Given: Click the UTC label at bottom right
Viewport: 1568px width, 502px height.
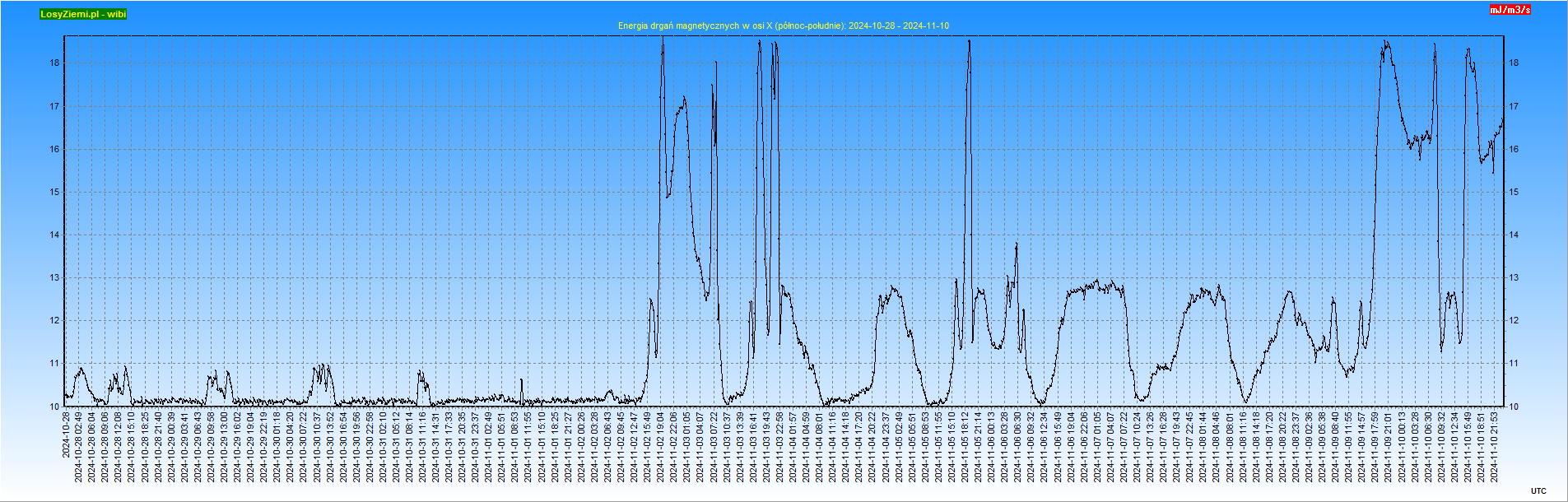Looking at the screenshot, I should 1538,491.
